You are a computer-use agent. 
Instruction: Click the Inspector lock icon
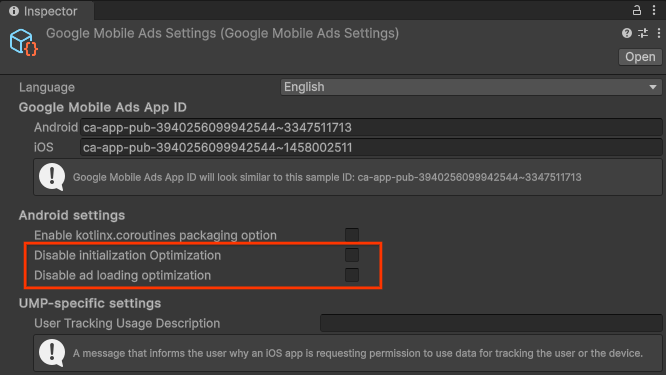[636, 10]
